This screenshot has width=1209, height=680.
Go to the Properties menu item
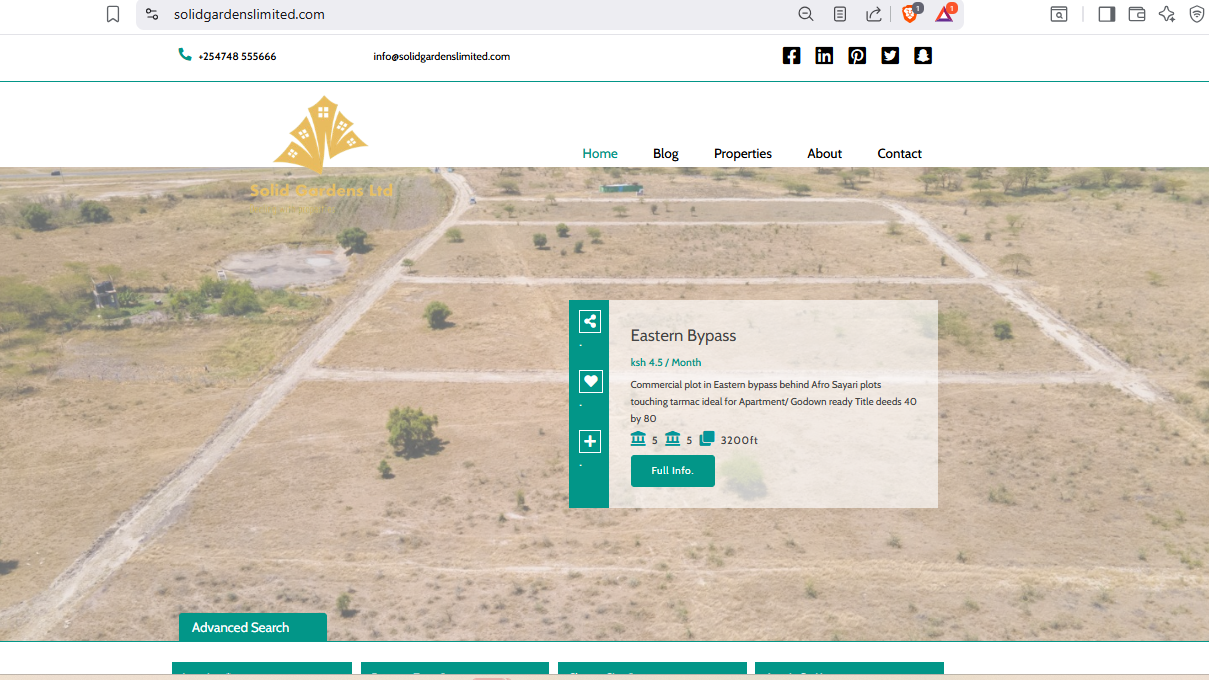742,153
